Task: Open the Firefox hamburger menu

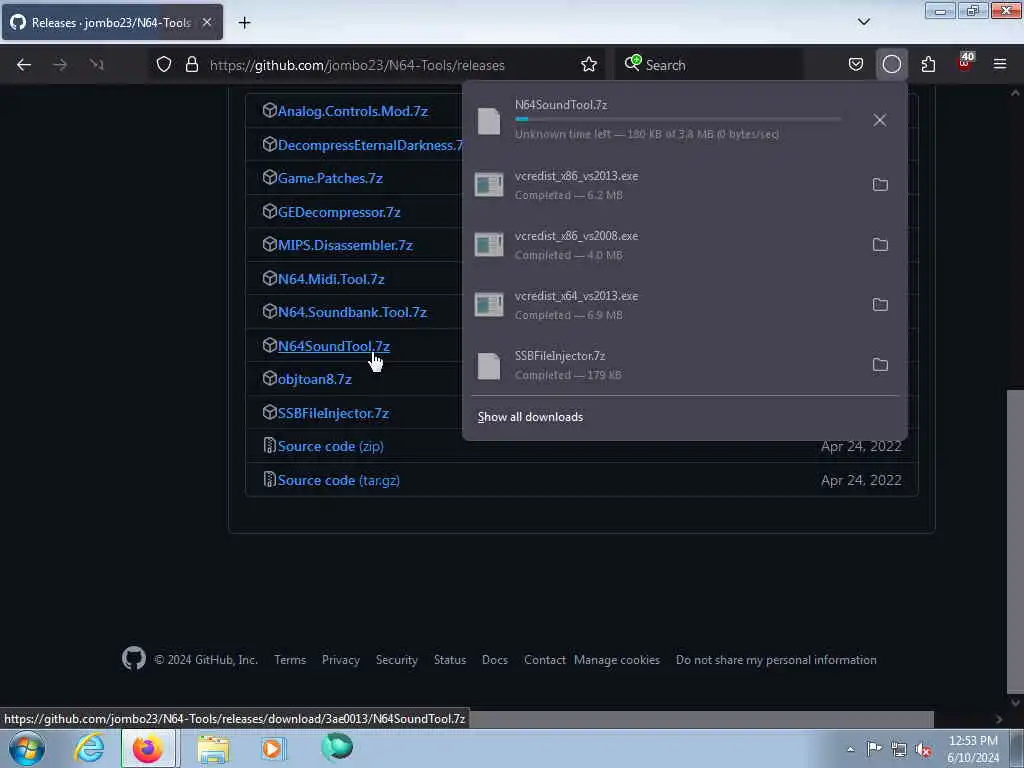Action: point(1000,64)
